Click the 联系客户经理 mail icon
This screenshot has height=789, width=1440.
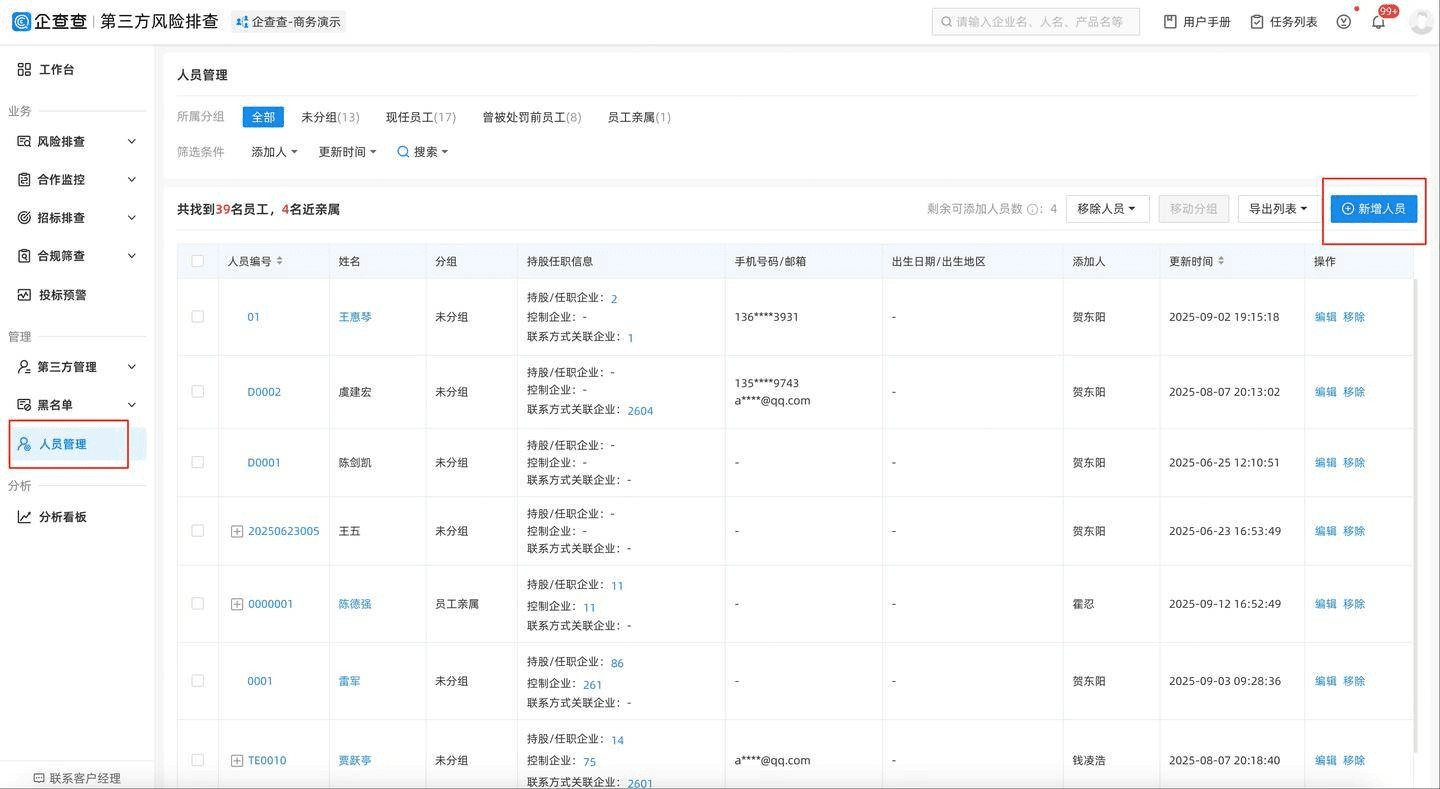point(39,778)
